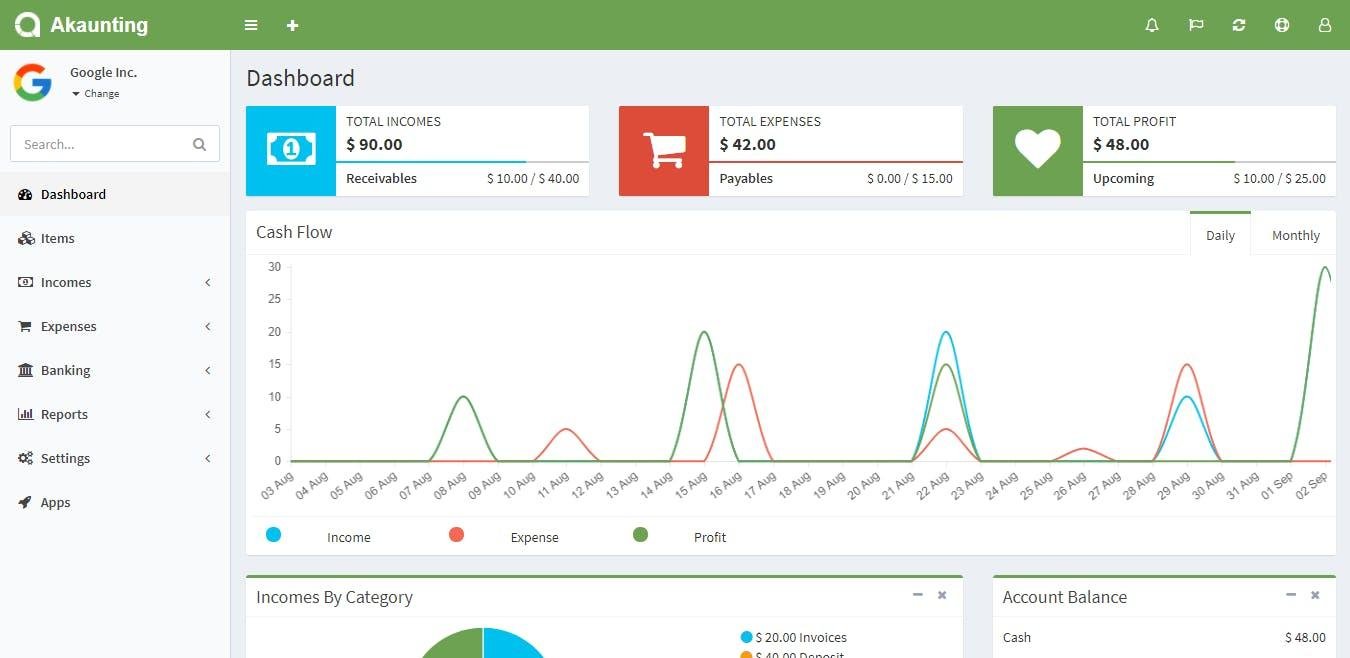
Task: Open the Apps section
Action: tap(55, 502)
